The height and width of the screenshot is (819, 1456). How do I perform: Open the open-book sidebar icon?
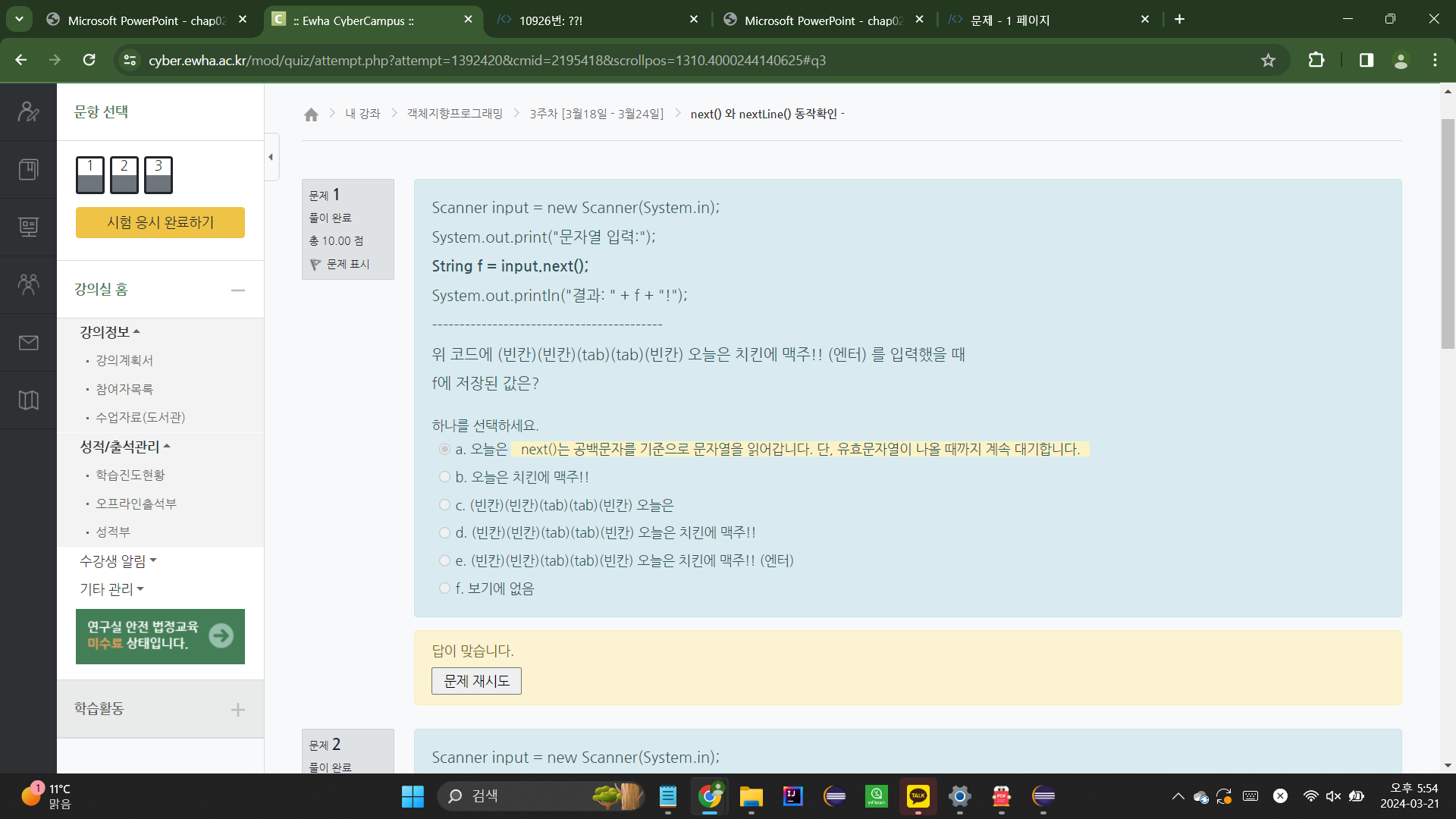pos(28,400)
